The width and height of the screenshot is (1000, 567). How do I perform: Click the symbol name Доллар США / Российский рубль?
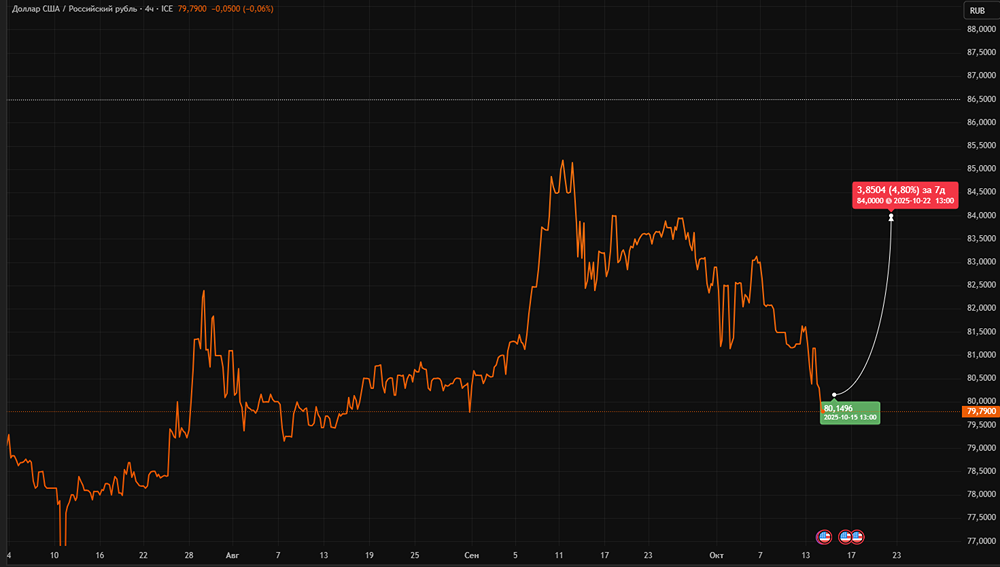coord(74,9)
